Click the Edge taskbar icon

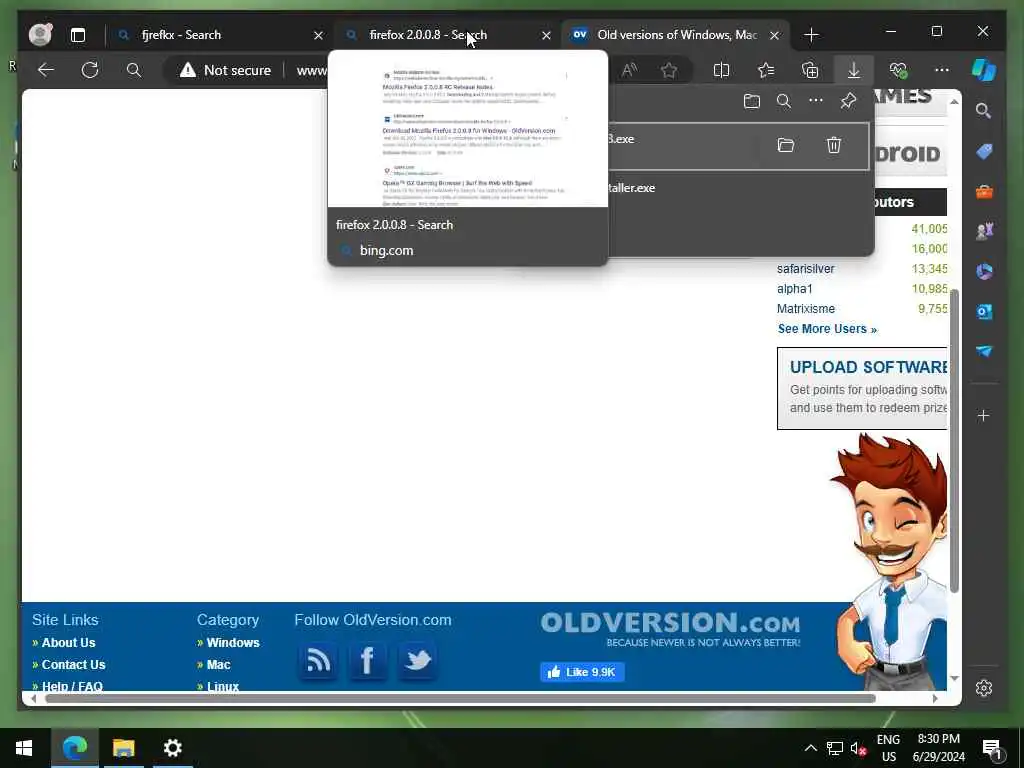click(x=74, y=748)
